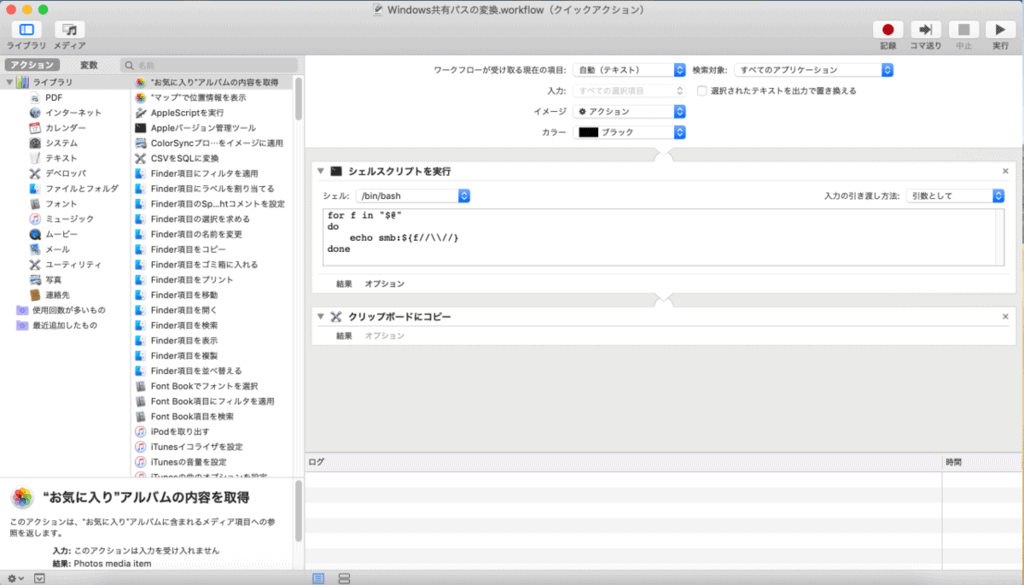Collapse the ライブラリ tree in sidebar
This screenshot has width=1024, height=585.
pos(11,82)
